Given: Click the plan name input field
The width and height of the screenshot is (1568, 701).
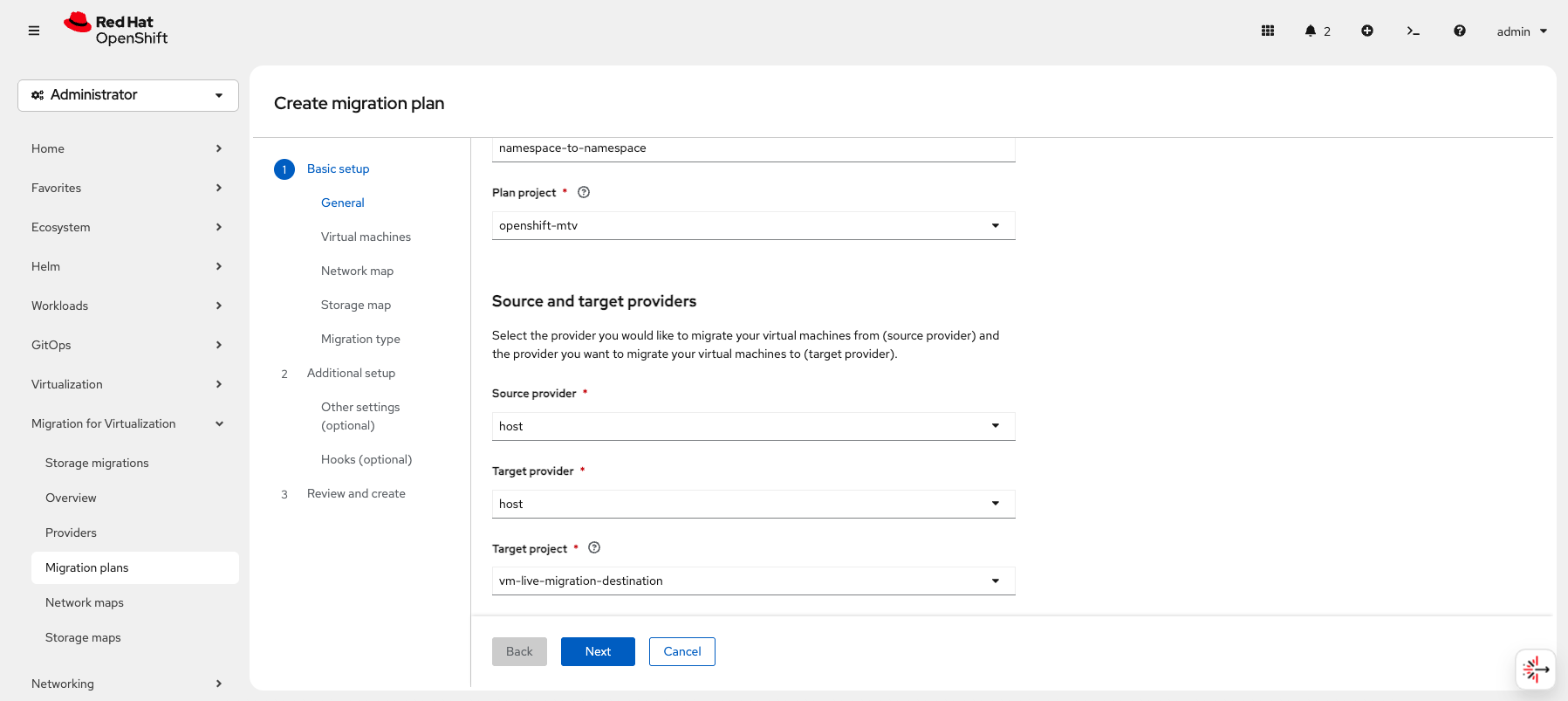Looking at the screenshot, I should pyautogui.click(x=753, y=148).
